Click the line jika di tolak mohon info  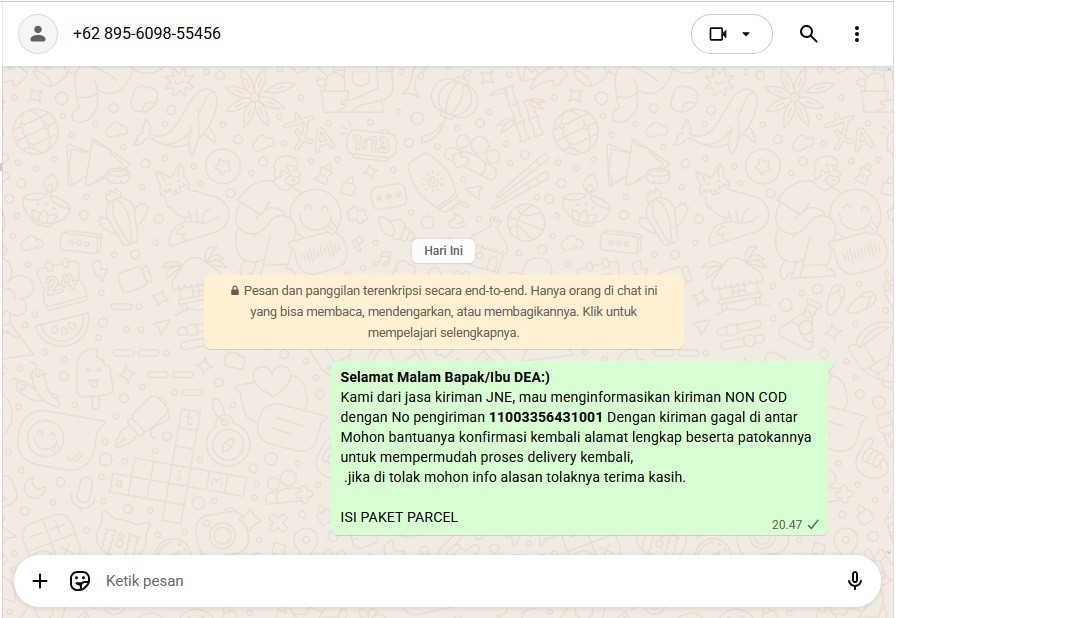coord(514,477)
